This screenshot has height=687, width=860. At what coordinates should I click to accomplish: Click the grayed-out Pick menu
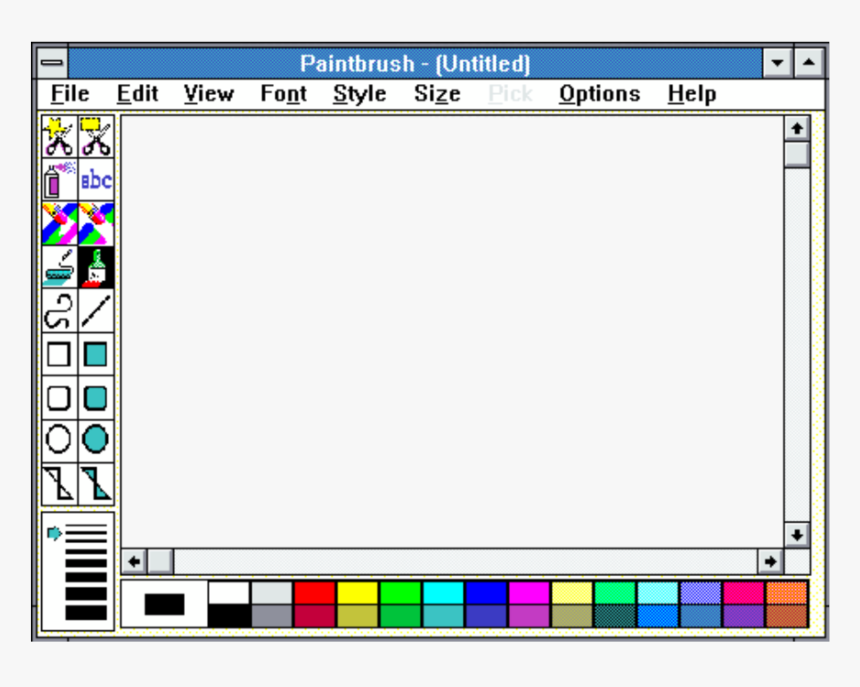(x=510, y=94)
